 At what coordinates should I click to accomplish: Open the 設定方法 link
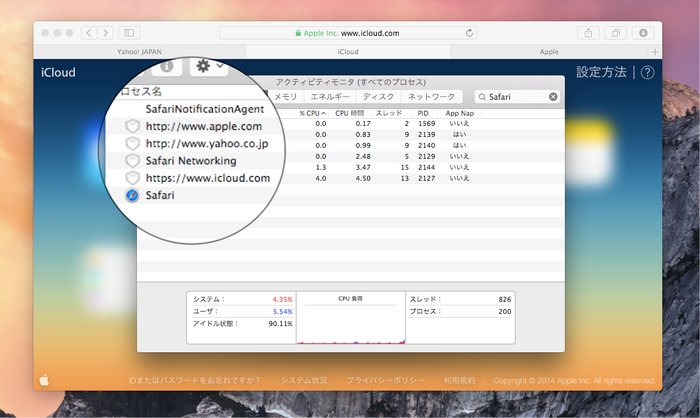click(x=601, y=72)
